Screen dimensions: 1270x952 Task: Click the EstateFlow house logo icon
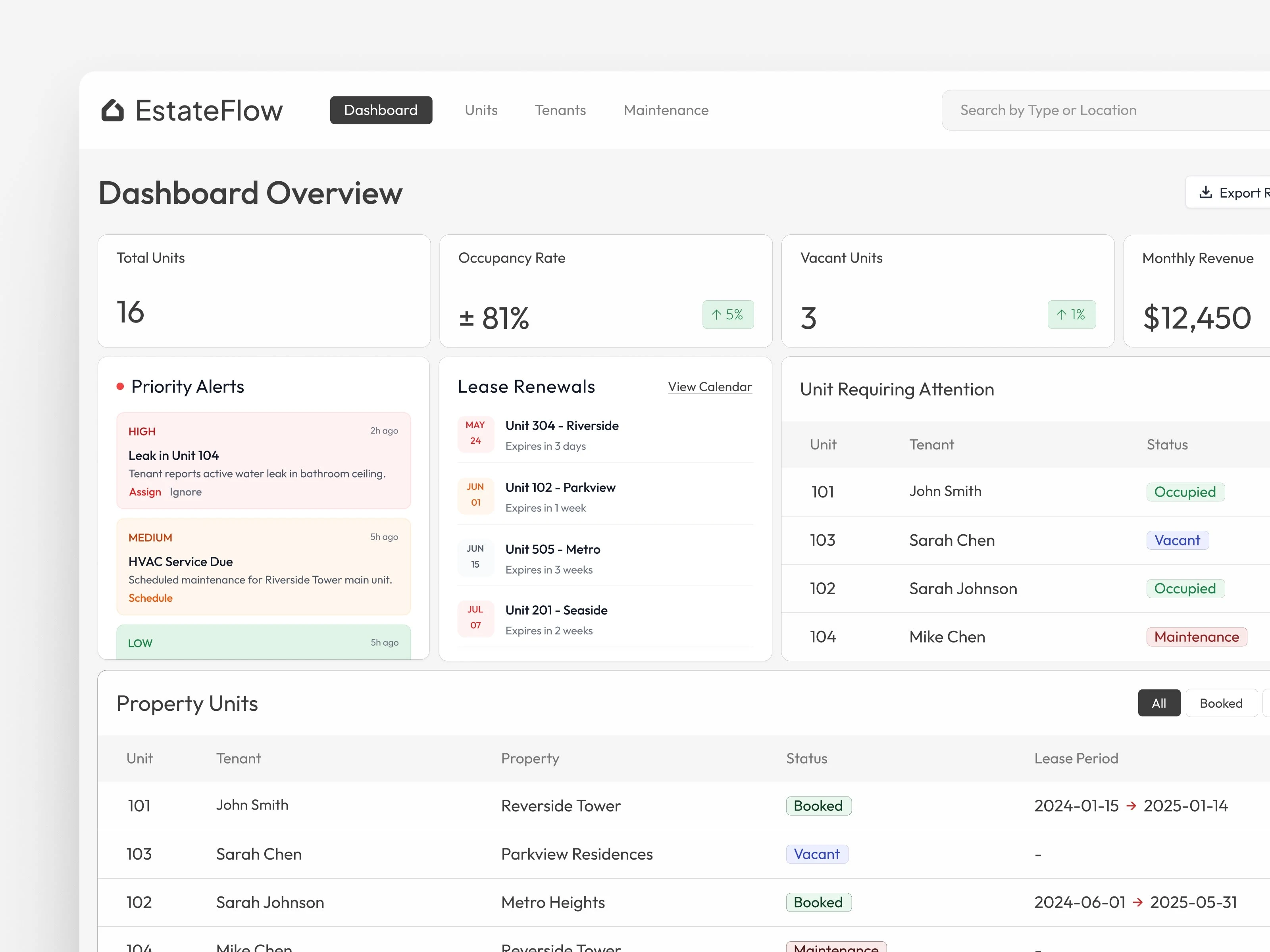(113, 110)
